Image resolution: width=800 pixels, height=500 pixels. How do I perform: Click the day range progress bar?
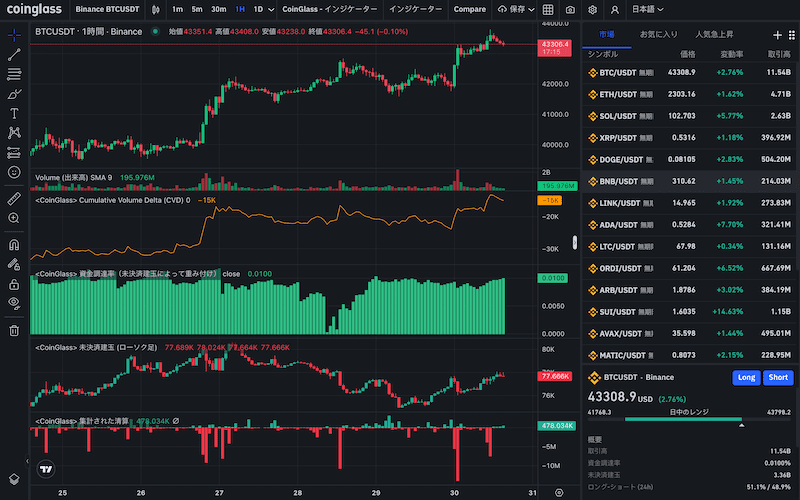click(690, 419)
